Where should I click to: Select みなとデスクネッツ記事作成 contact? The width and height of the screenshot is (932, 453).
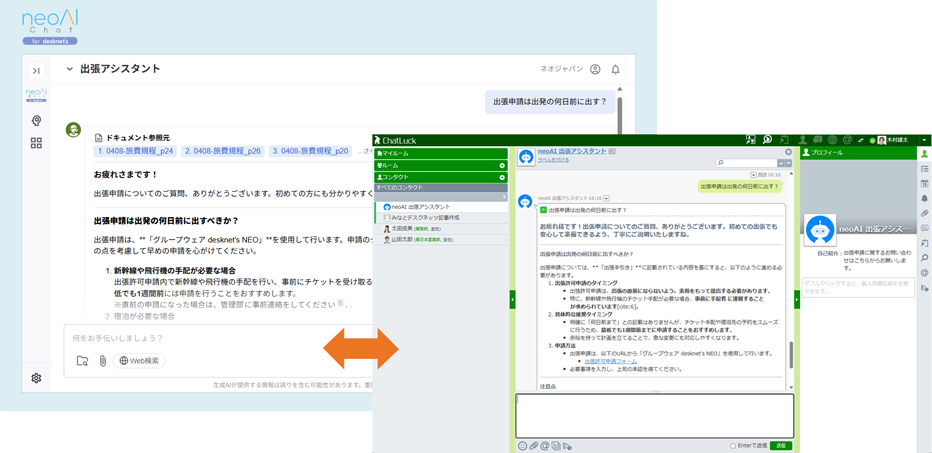tap(440, 218)
